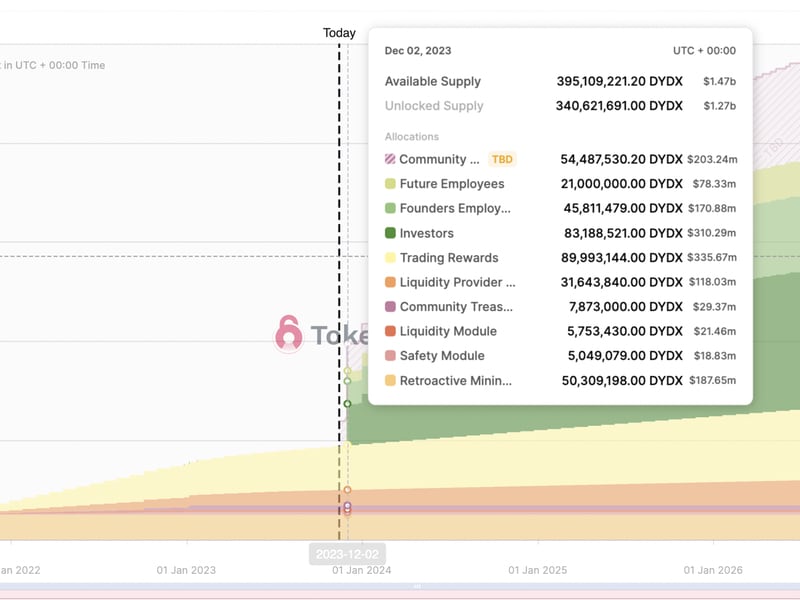Click the Investors allocation label

click(x=427, y=233)
